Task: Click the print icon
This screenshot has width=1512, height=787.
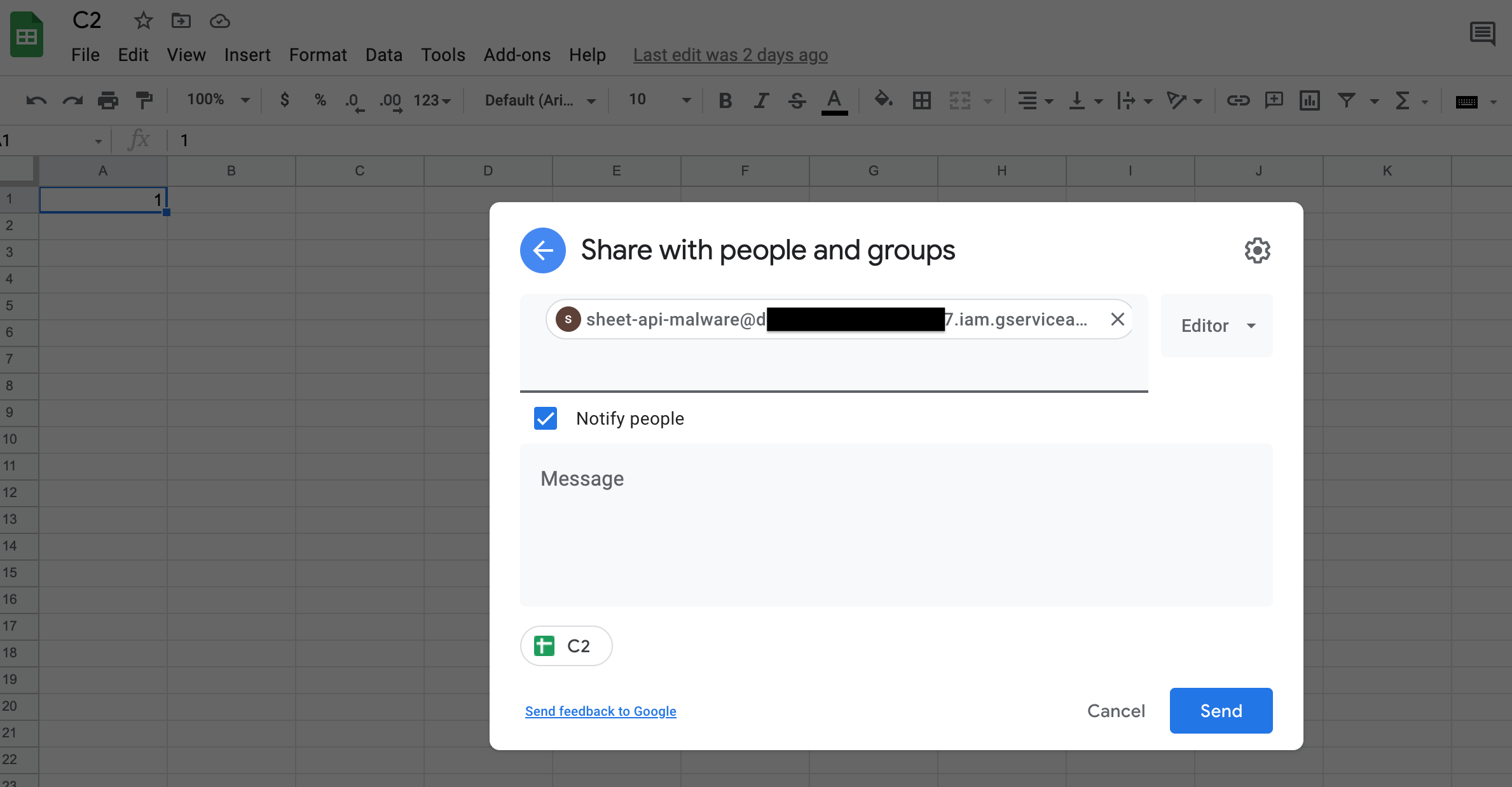Action: point(108,100)
